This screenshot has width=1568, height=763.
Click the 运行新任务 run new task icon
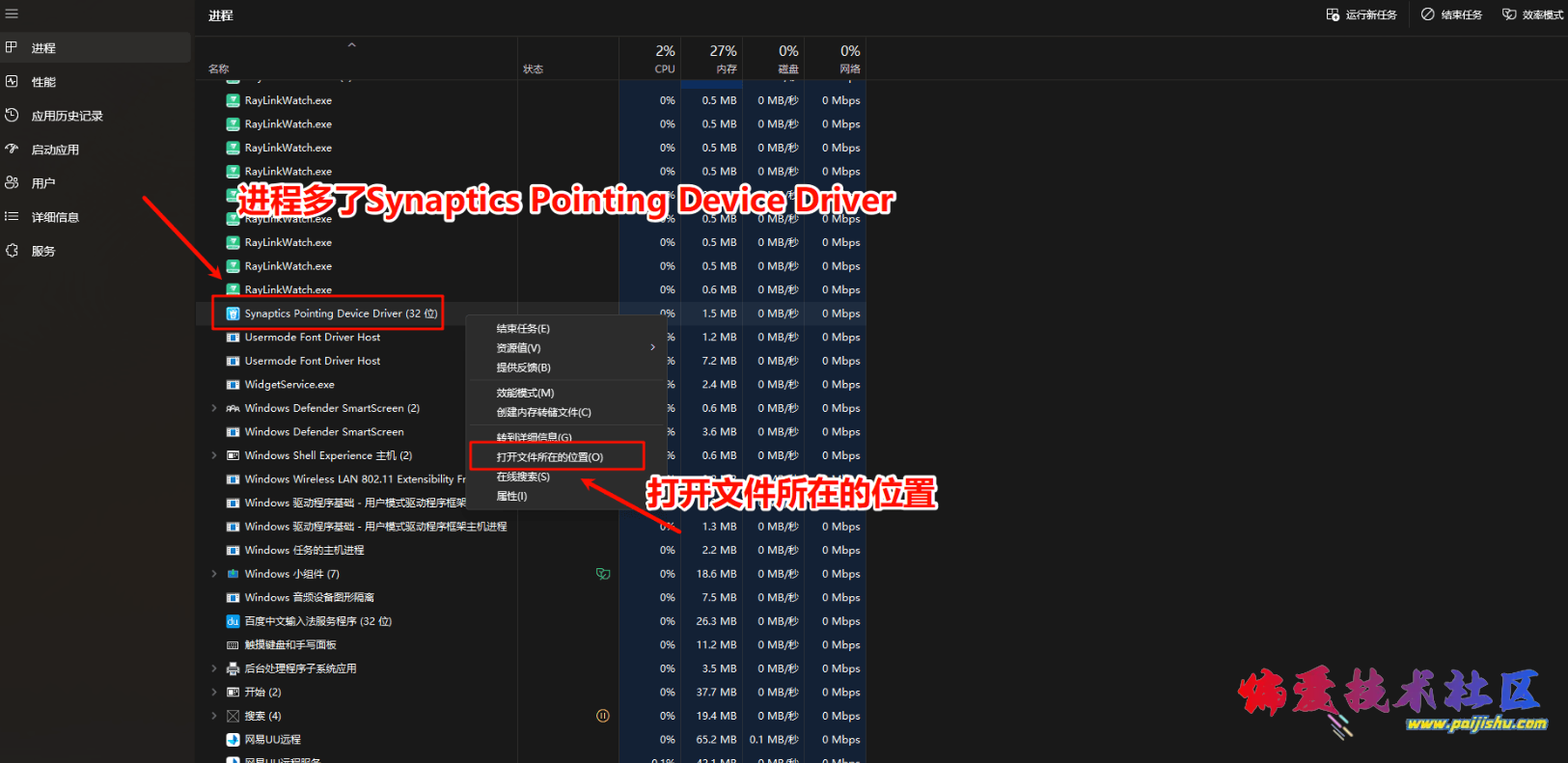coord(1333,14)
